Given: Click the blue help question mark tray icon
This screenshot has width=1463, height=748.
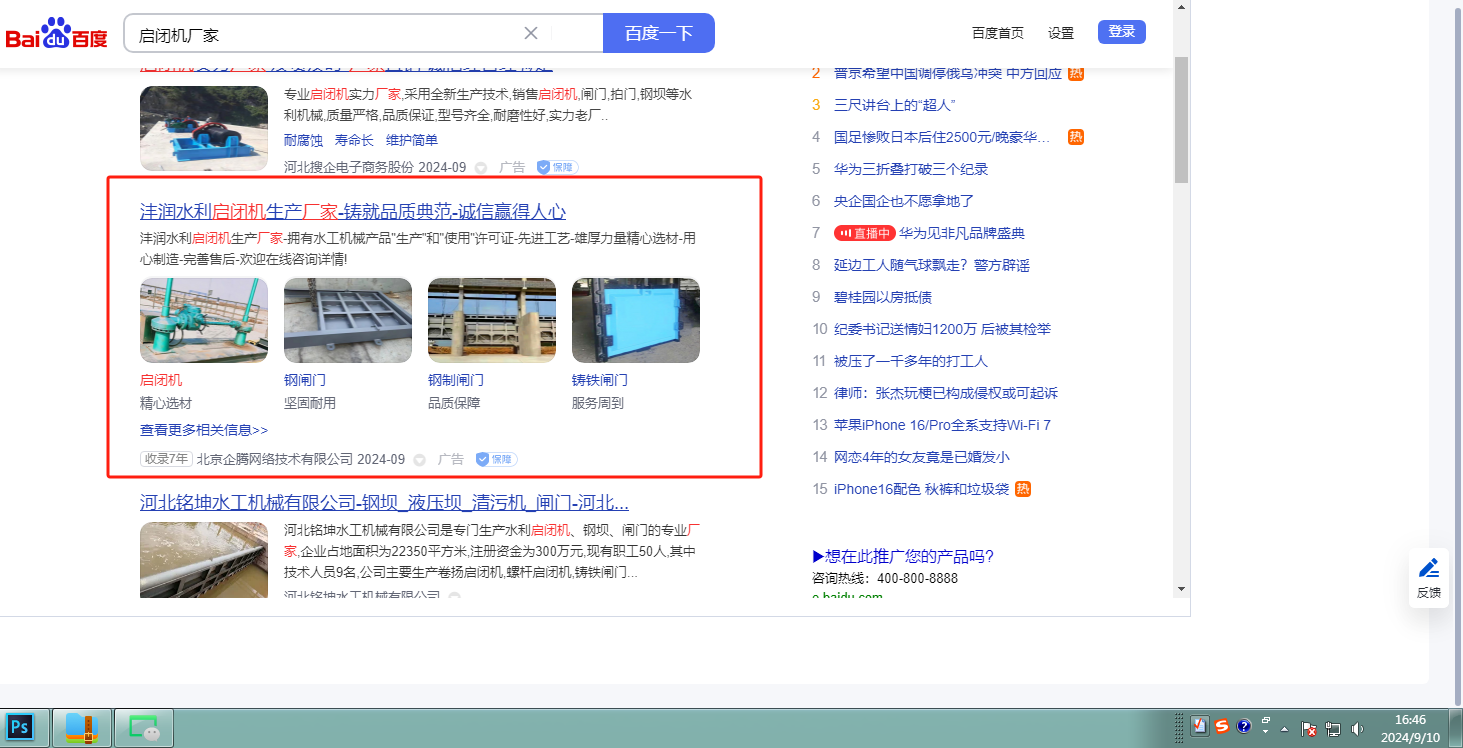Looking at the screenshot, I should coord(1244,727).
